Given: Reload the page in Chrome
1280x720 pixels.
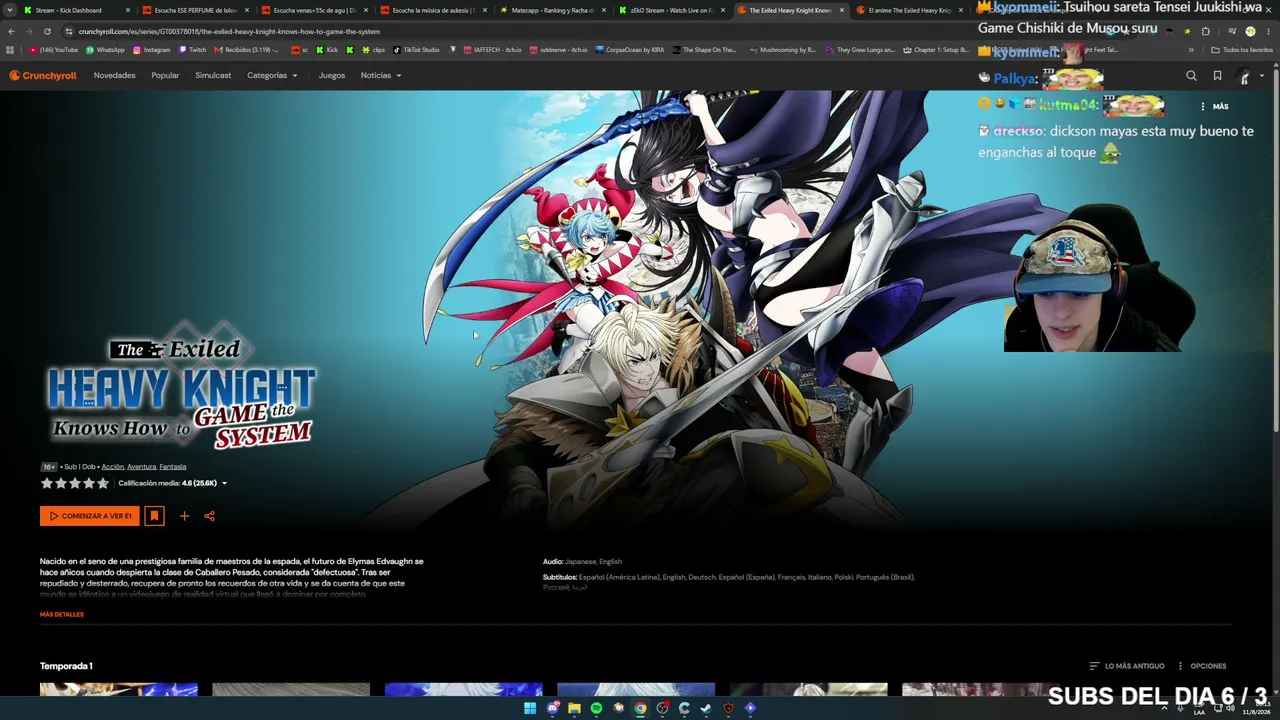Looking at the screenshot, I should [47, 31].
